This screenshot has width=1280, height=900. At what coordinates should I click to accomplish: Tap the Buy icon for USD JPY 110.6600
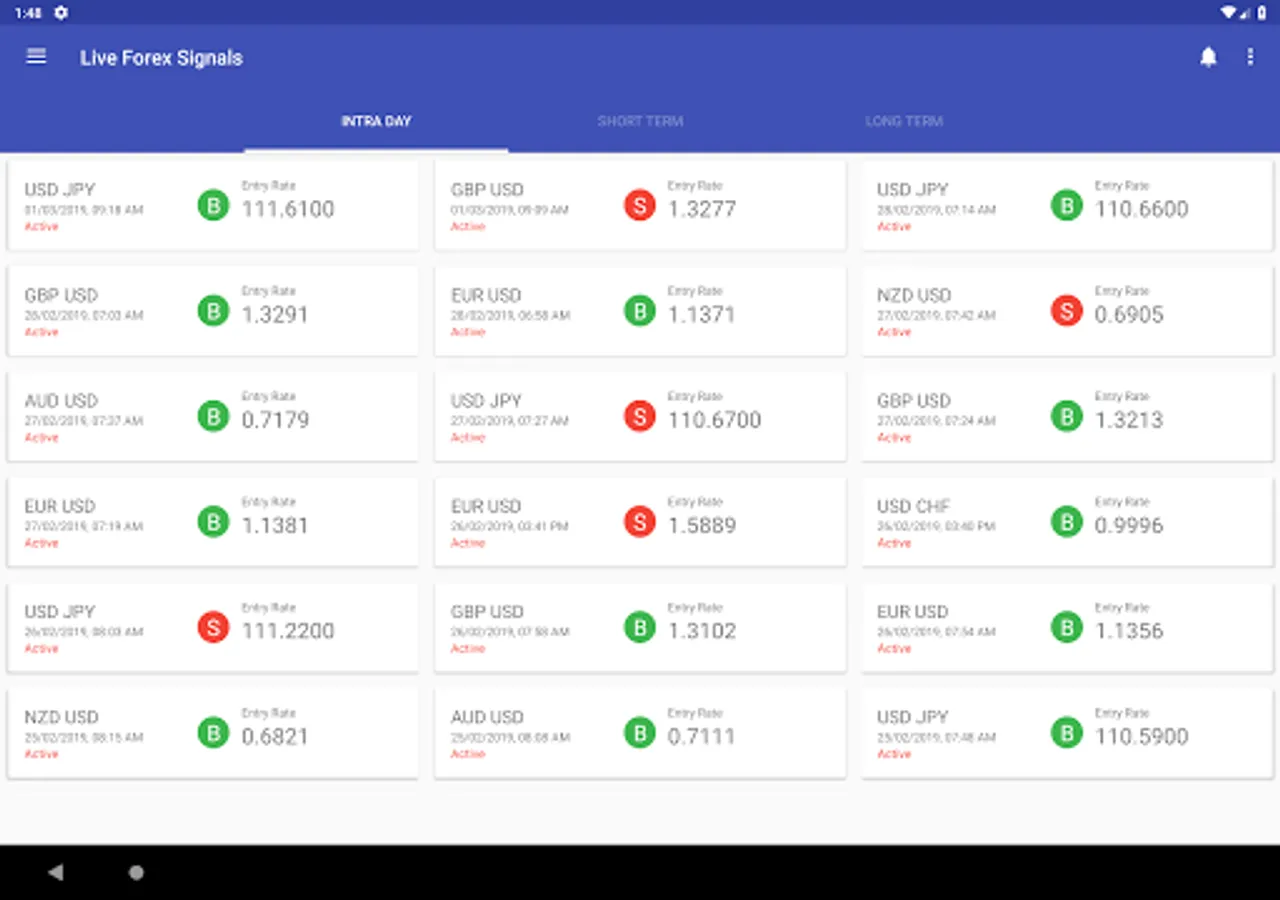tap(1067, 205)
